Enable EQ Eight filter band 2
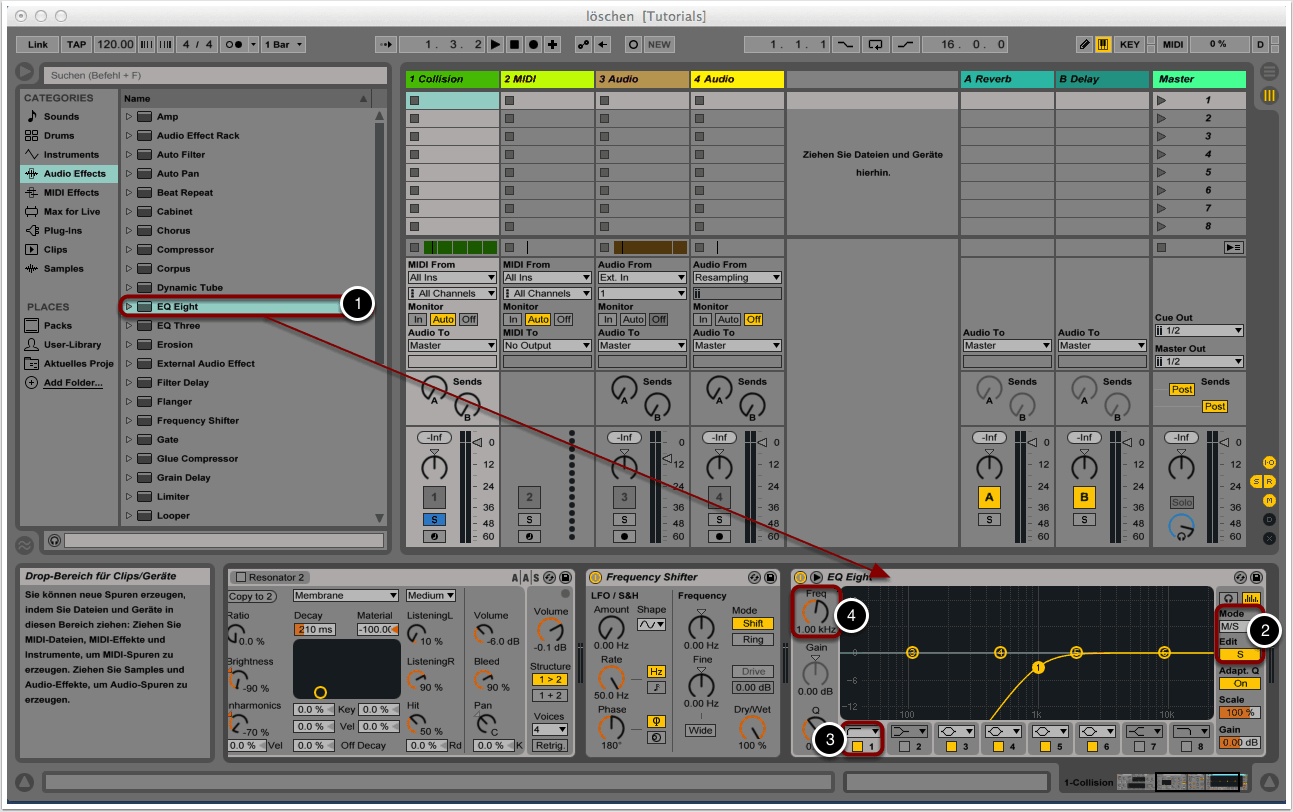This screenshot has height=812, width=1293. tap(904, 747)
